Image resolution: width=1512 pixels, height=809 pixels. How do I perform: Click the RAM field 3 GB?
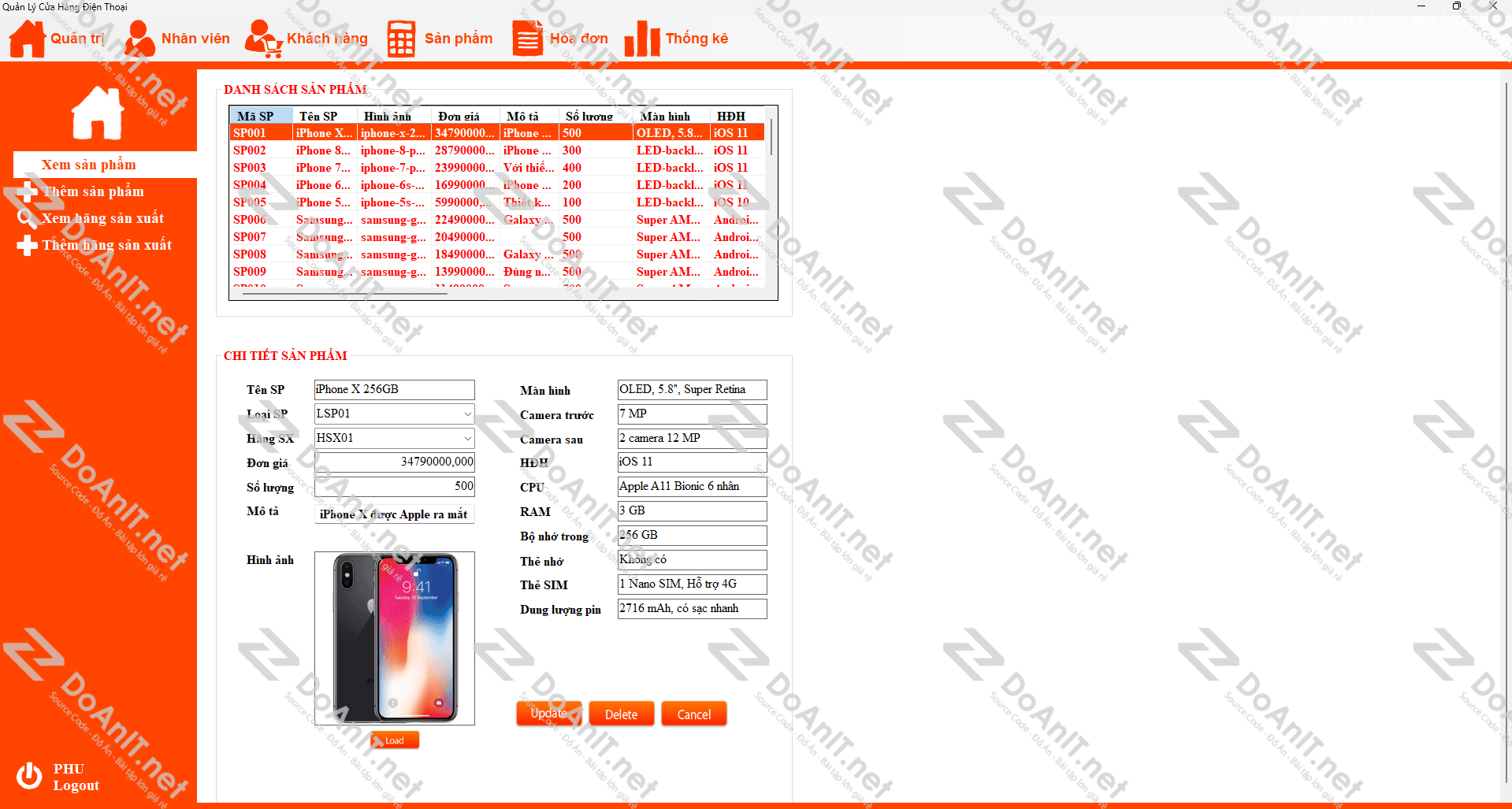coord(693,510)
